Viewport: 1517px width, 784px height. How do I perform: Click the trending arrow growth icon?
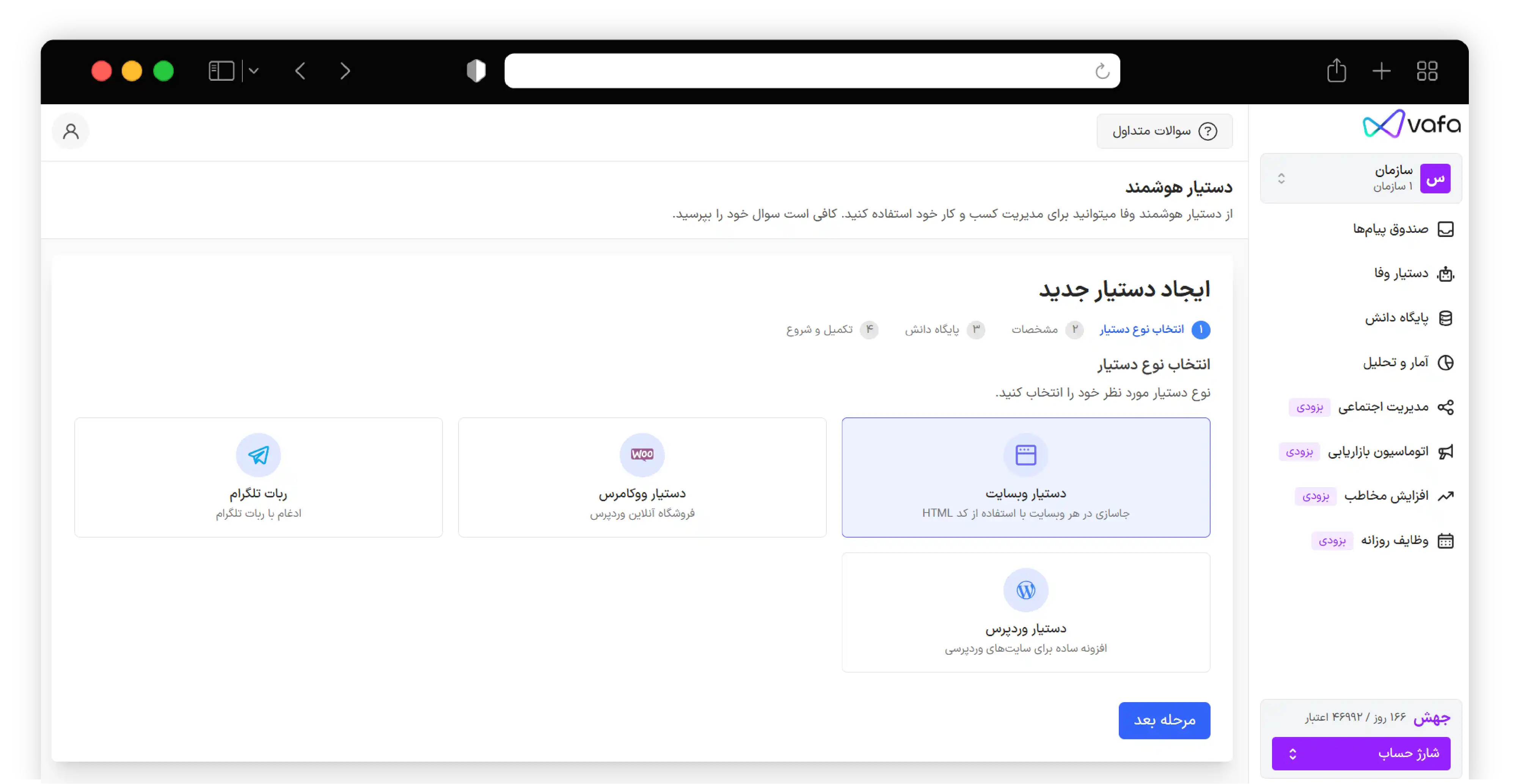[x=1446, y=496]
